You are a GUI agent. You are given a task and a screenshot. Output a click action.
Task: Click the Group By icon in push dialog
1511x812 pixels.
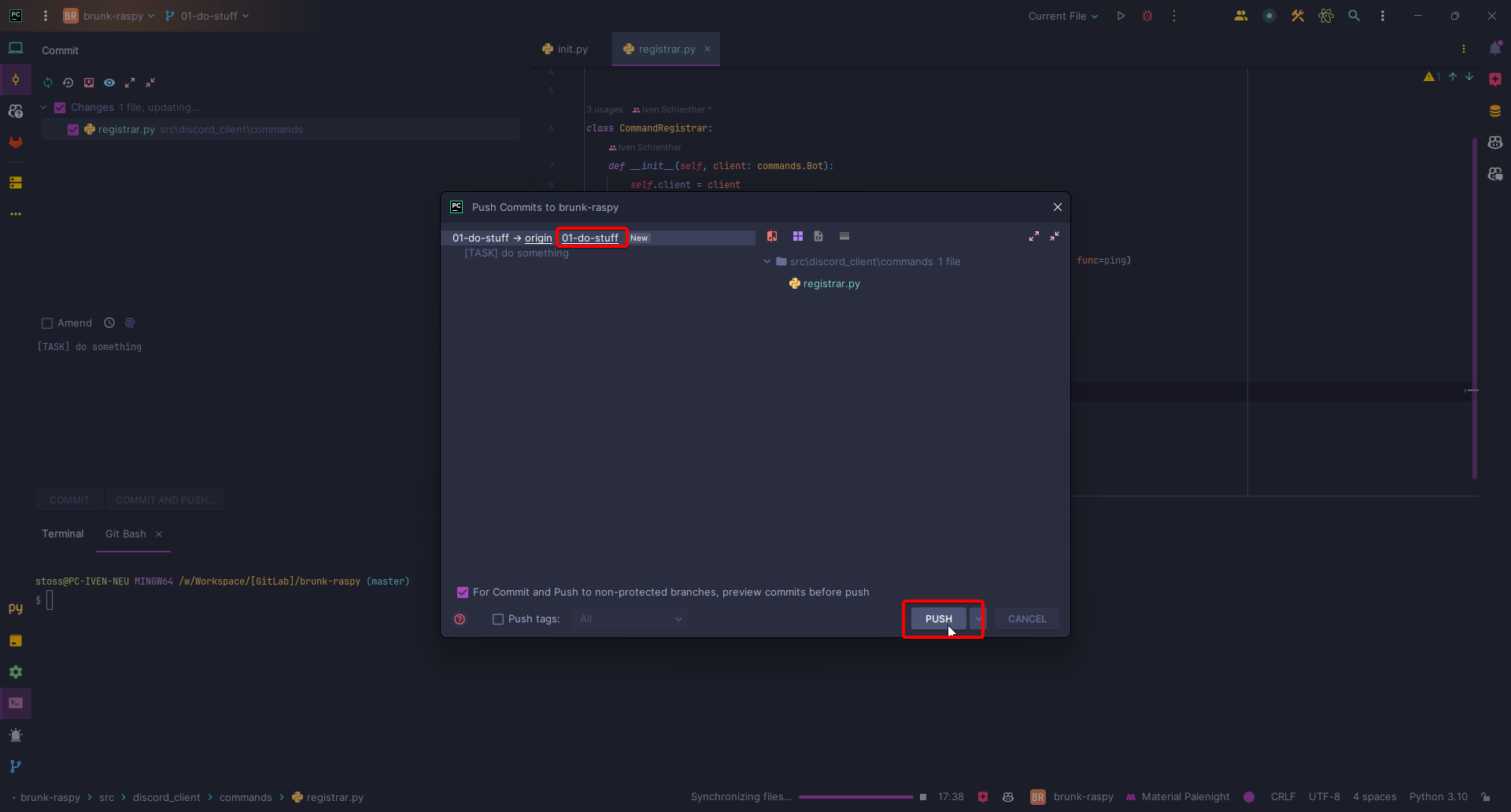pyautogui.click(x=797, y=236)
